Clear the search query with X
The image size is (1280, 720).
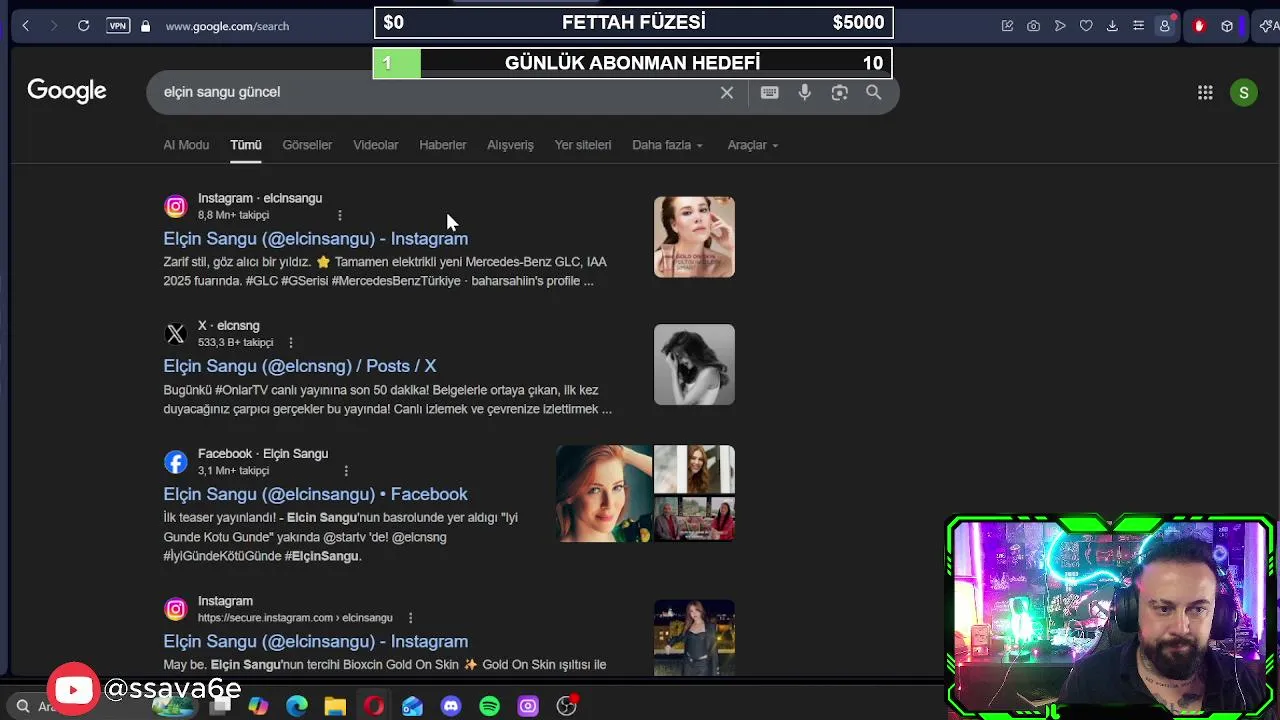727,93
